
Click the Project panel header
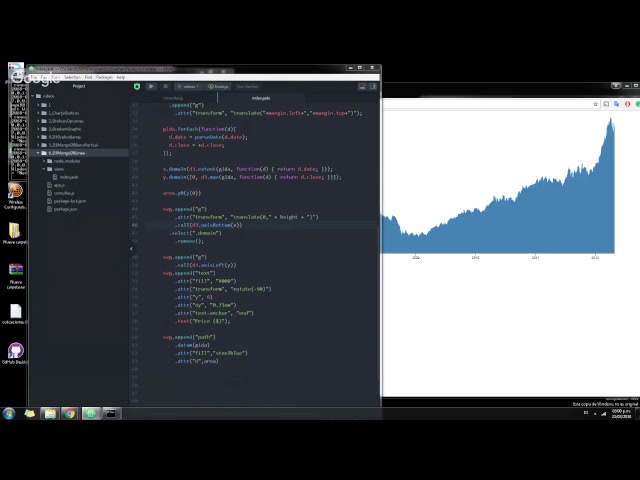coord(79,86)
